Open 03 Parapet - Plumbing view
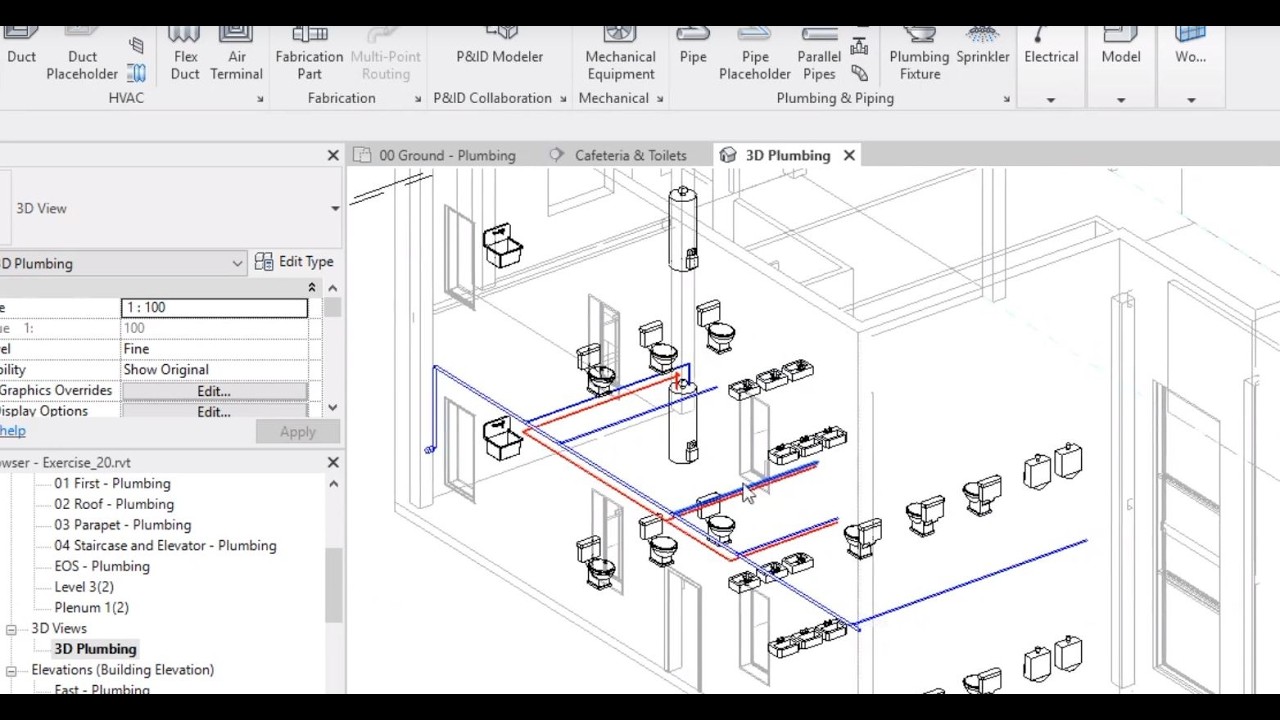Viewport: 1280px width, 720px height. click(122, 525)
